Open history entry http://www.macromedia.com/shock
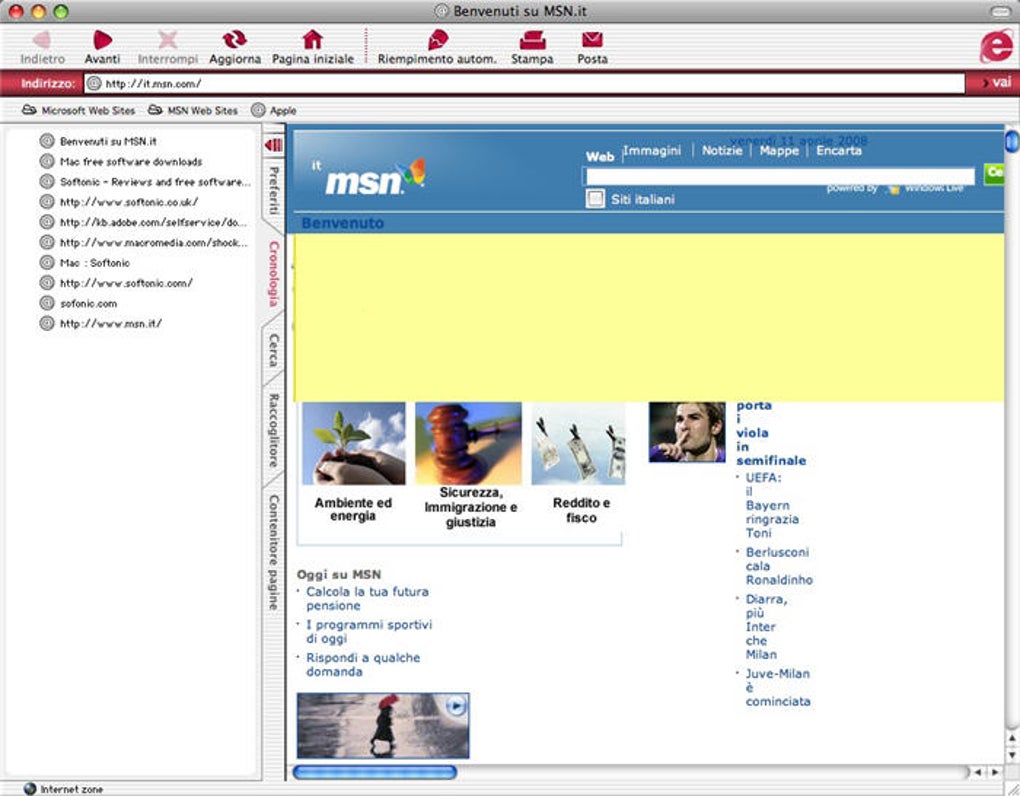Screen dimensions: 1020x796 154,242
